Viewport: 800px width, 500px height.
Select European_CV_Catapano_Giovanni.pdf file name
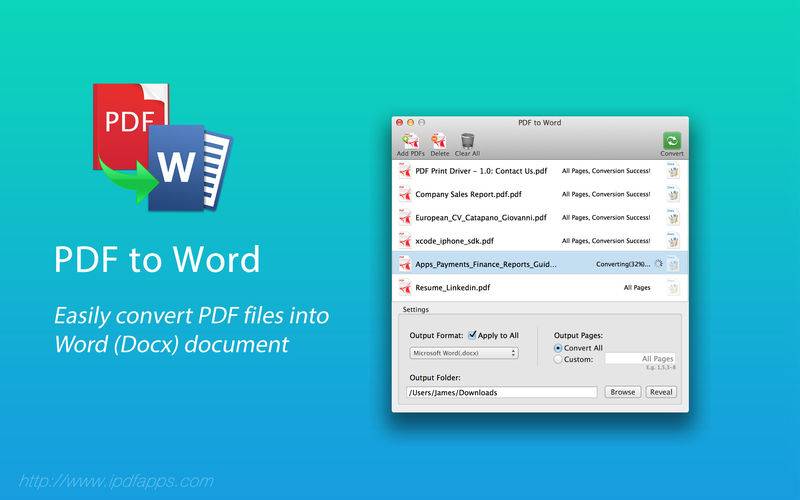pos(481,218)
